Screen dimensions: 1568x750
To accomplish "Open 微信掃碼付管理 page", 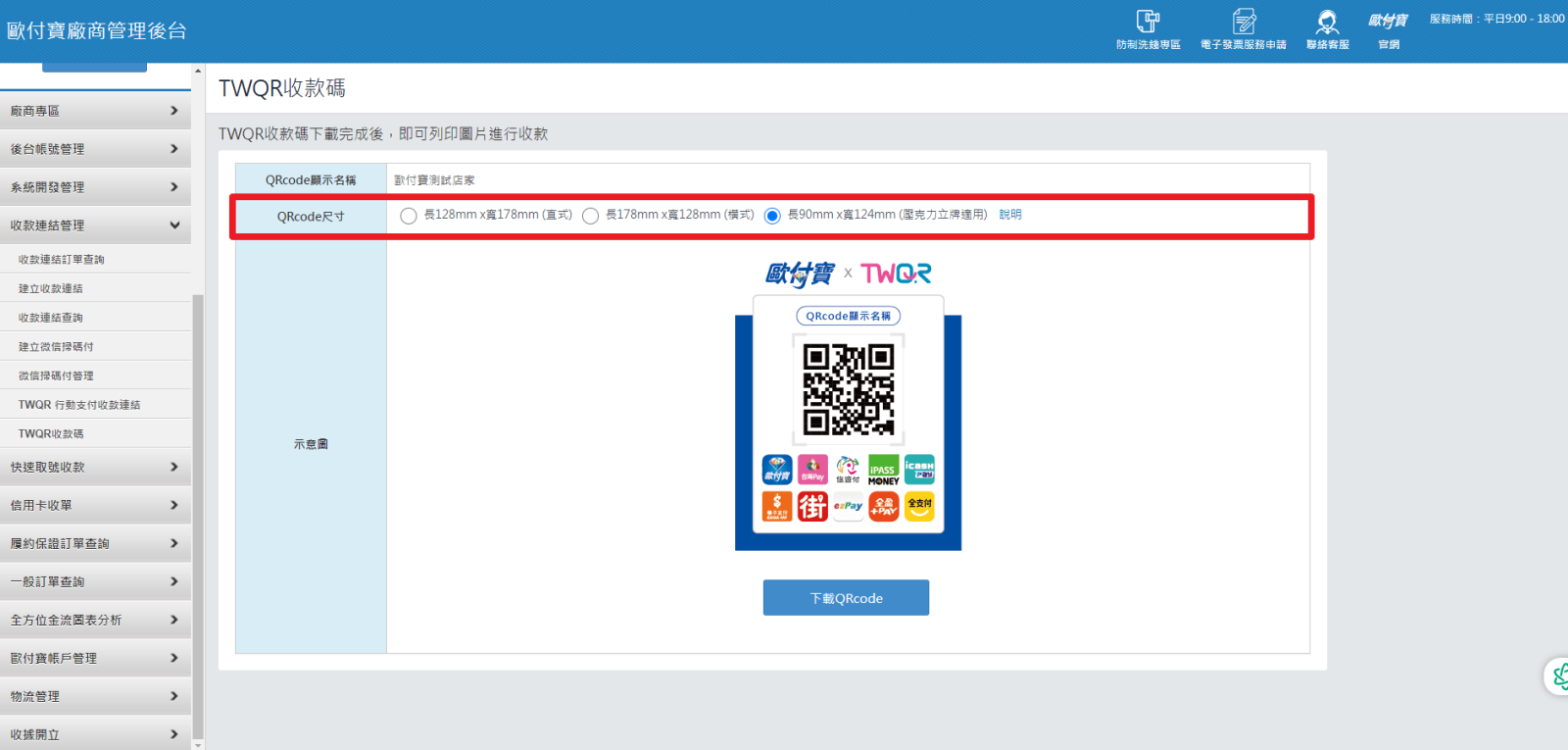I will 95,375.
